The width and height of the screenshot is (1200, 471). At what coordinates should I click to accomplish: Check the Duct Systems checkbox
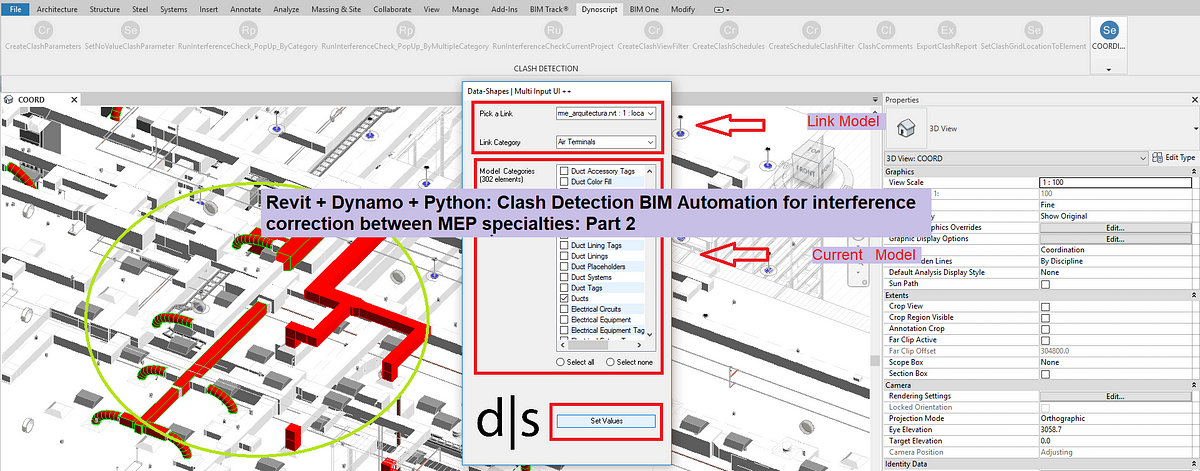[x=565, y=277]
